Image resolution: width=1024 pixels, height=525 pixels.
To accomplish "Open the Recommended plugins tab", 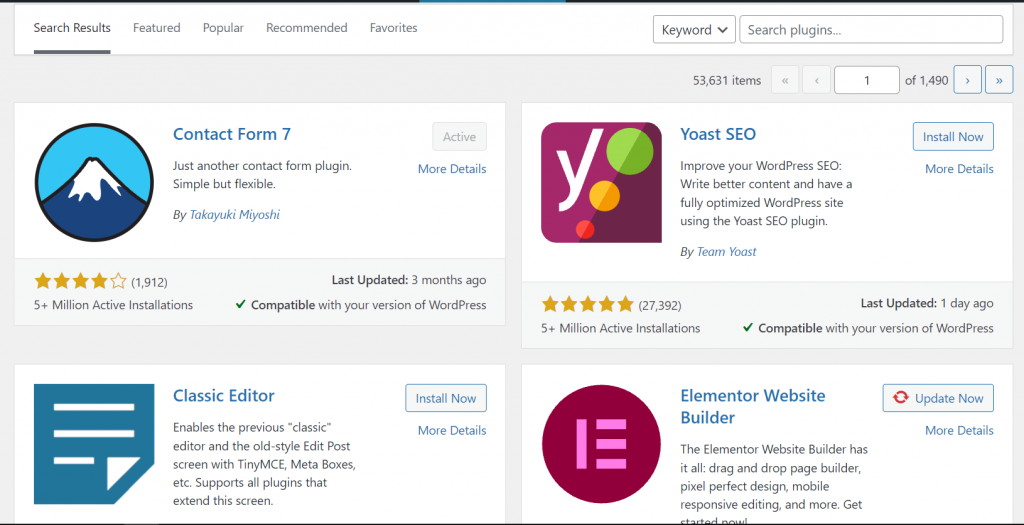I will [x=307, y=28].
